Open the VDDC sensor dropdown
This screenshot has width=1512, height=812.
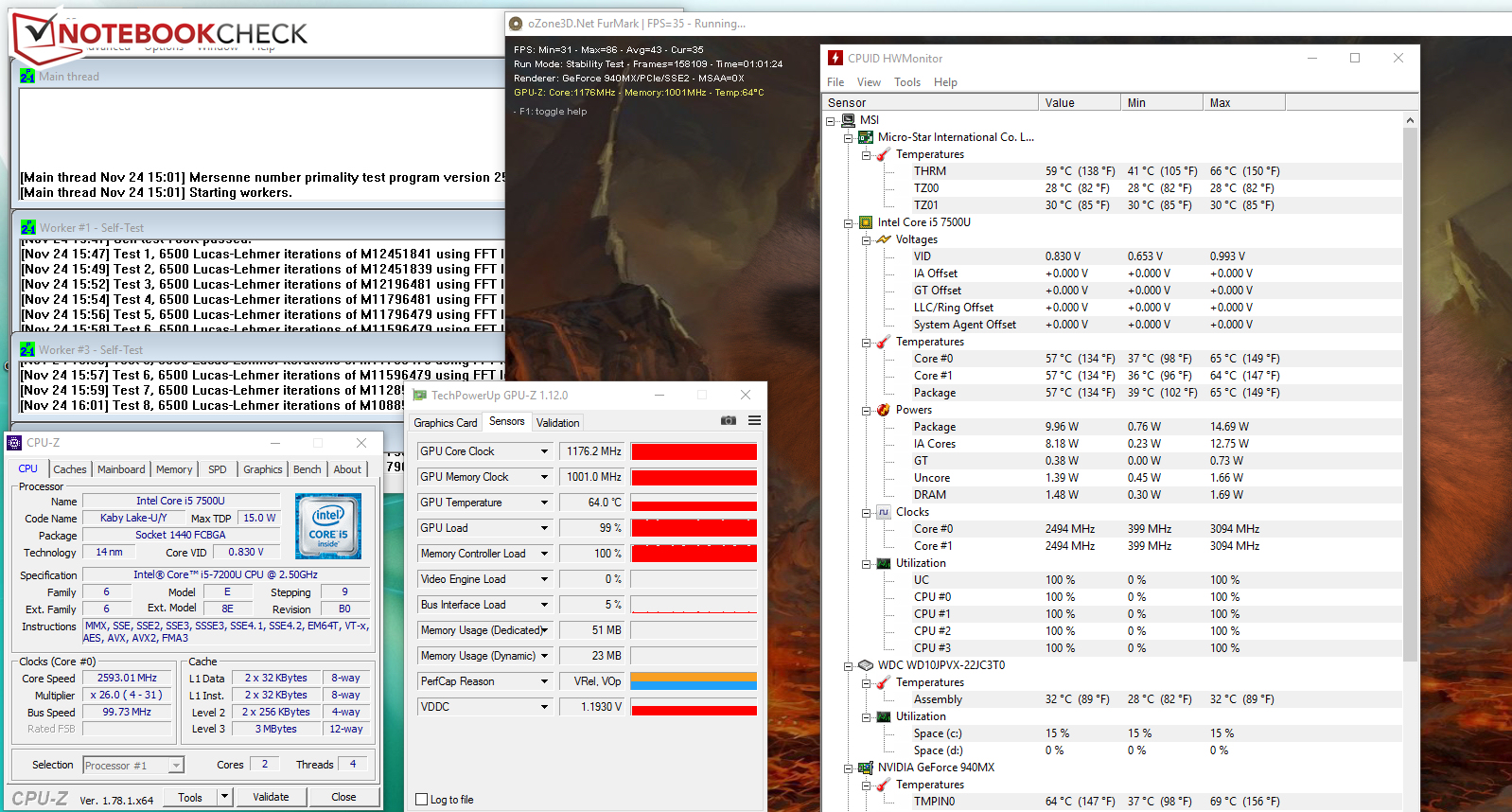pyautogui.click(x=544, y=707)
